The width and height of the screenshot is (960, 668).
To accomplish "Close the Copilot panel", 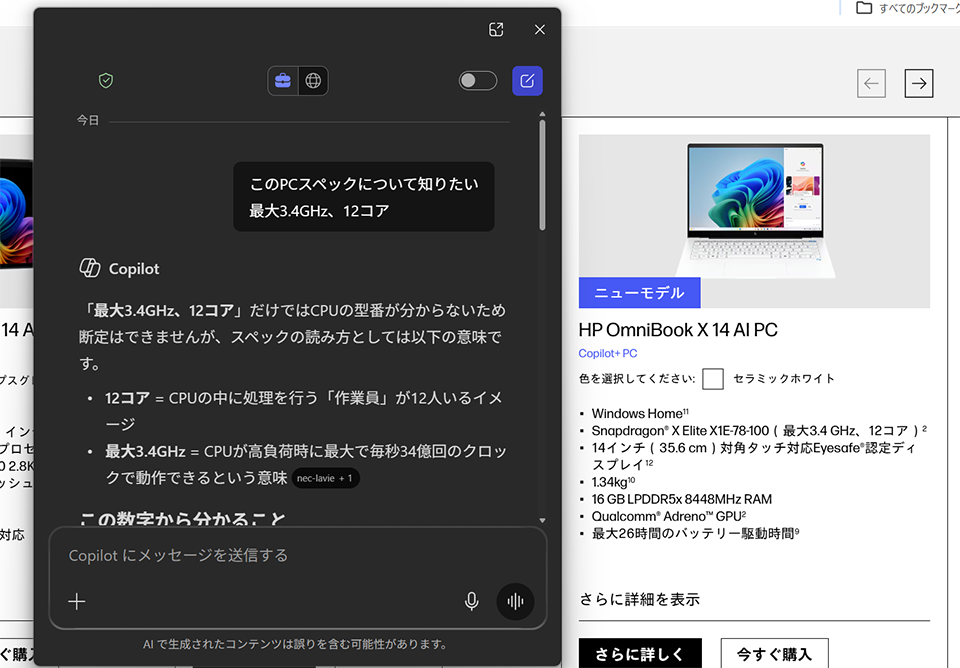I will 539,29.
